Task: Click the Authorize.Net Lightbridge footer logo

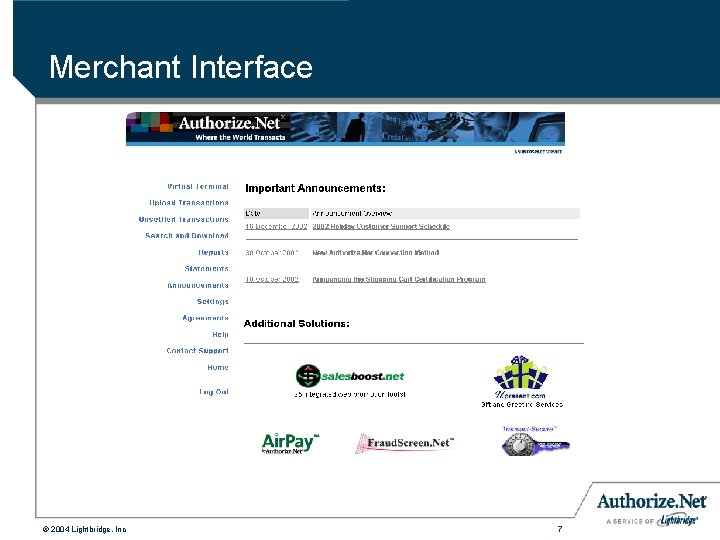Action: click(x=652, y=508)
